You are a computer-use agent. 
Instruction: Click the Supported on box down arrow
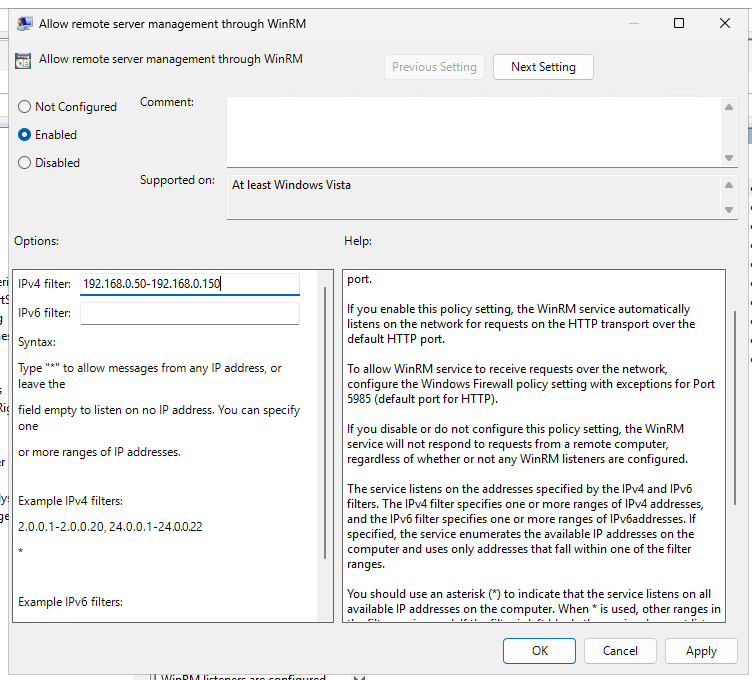tap(729, 208)
